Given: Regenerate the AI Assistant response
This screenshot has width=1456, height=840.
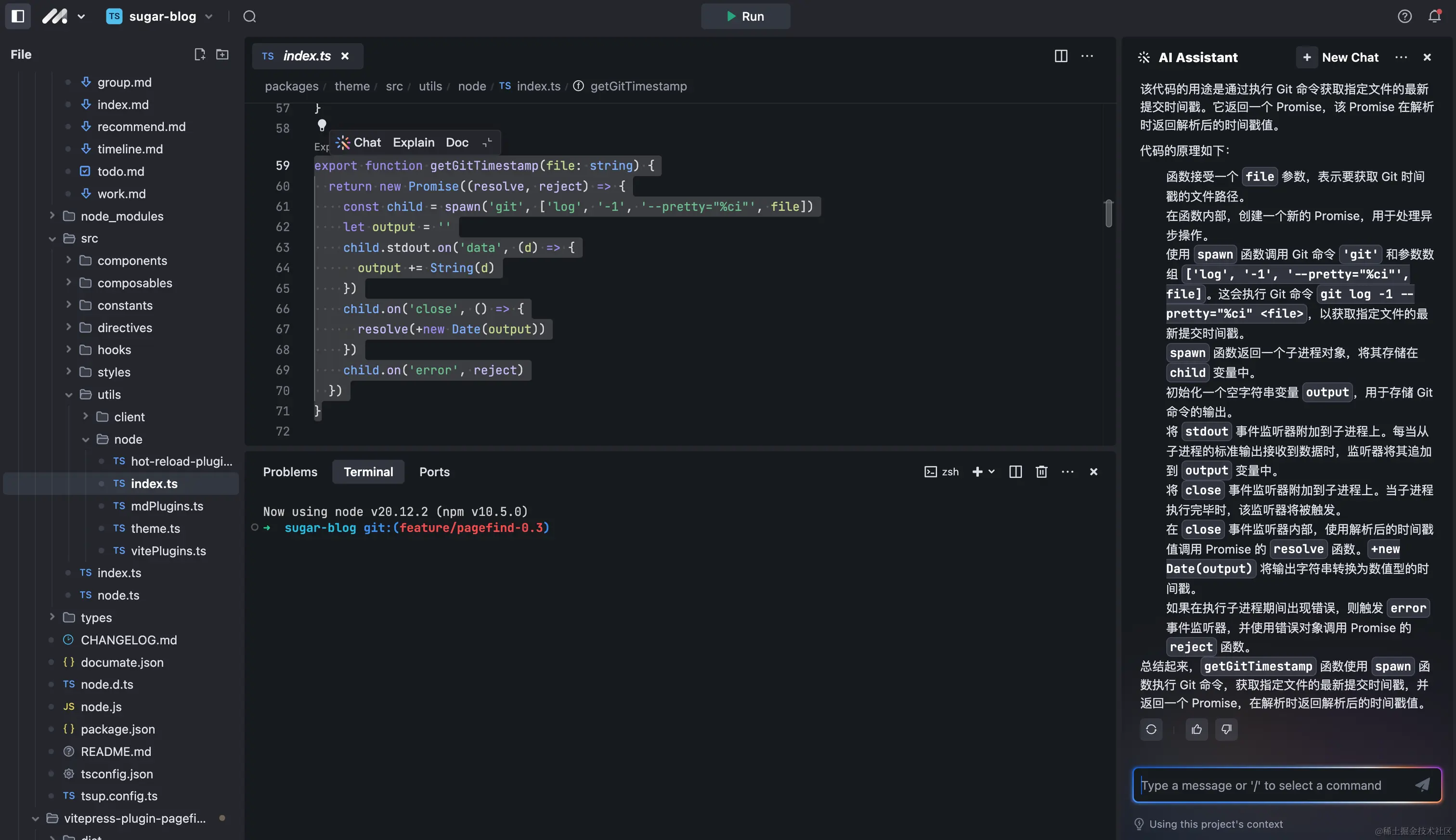Looking at the screenshot, I should (1151, 729).
